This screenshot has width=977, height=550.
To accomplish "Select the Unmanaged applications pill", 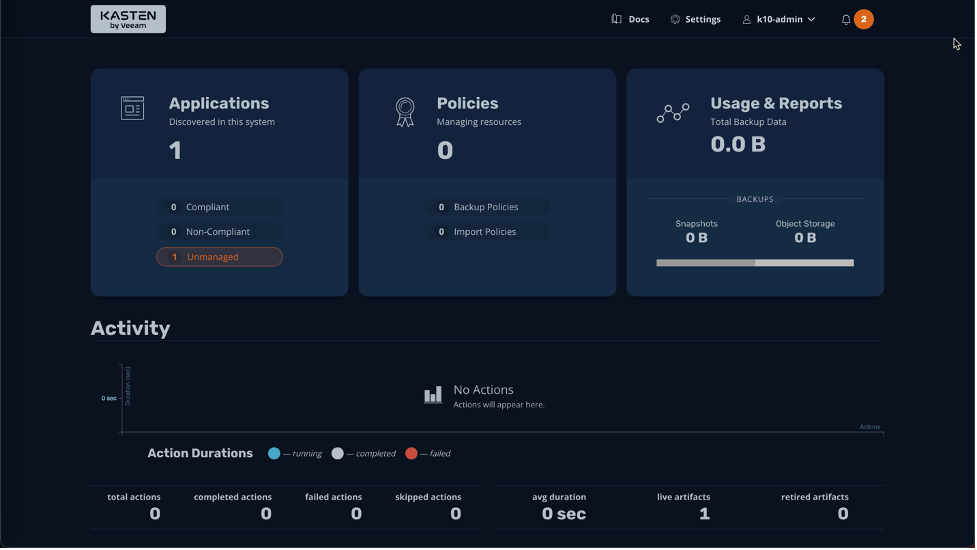I will click(220, 257).
